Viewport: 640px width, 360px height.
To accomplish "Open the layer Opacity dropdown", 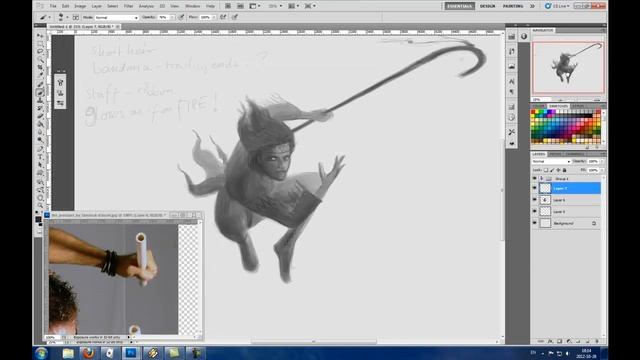I will (602, 162).
